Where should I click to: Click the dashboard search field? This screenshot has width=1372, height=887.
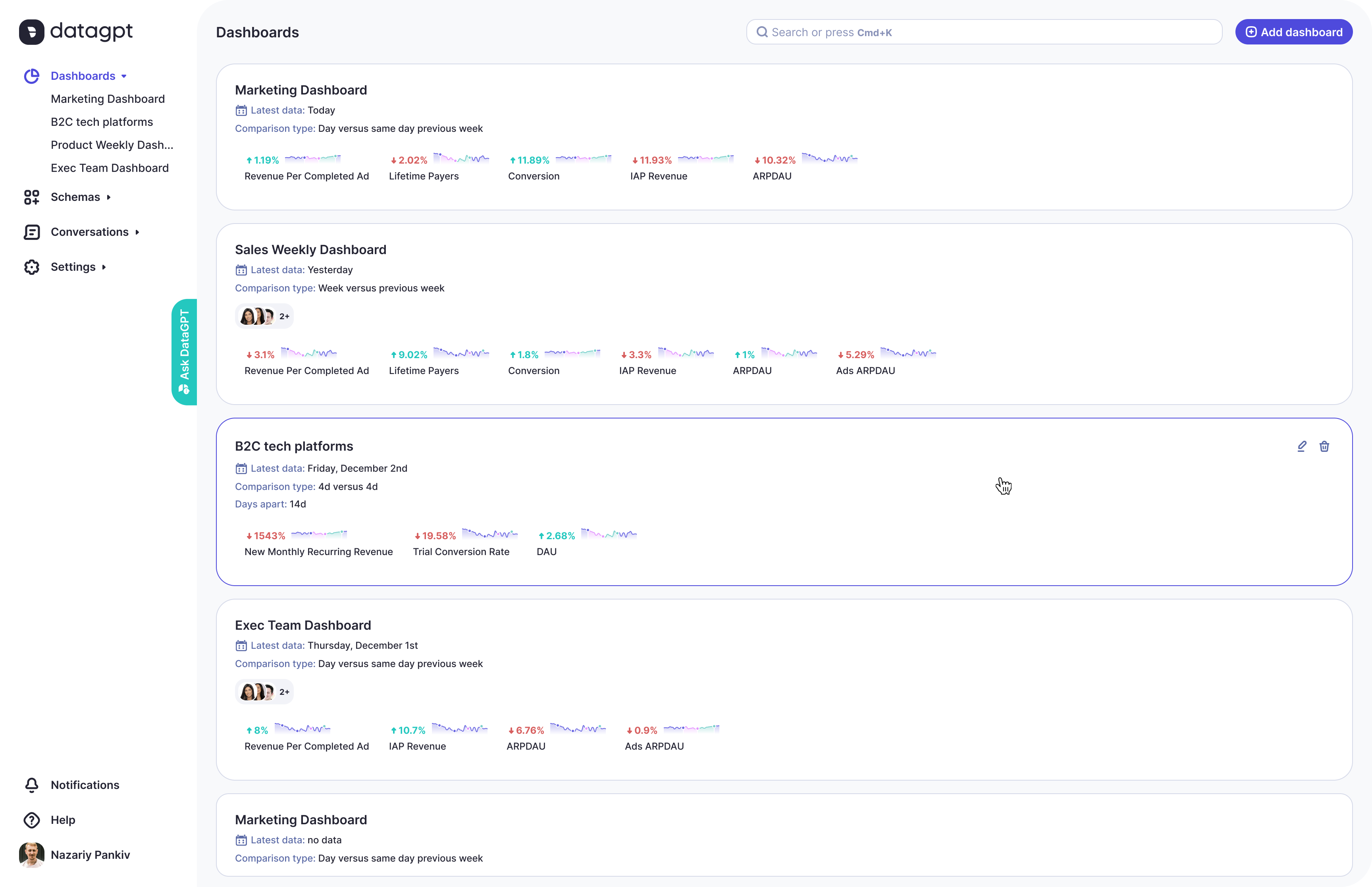click(x=983, y=32)
